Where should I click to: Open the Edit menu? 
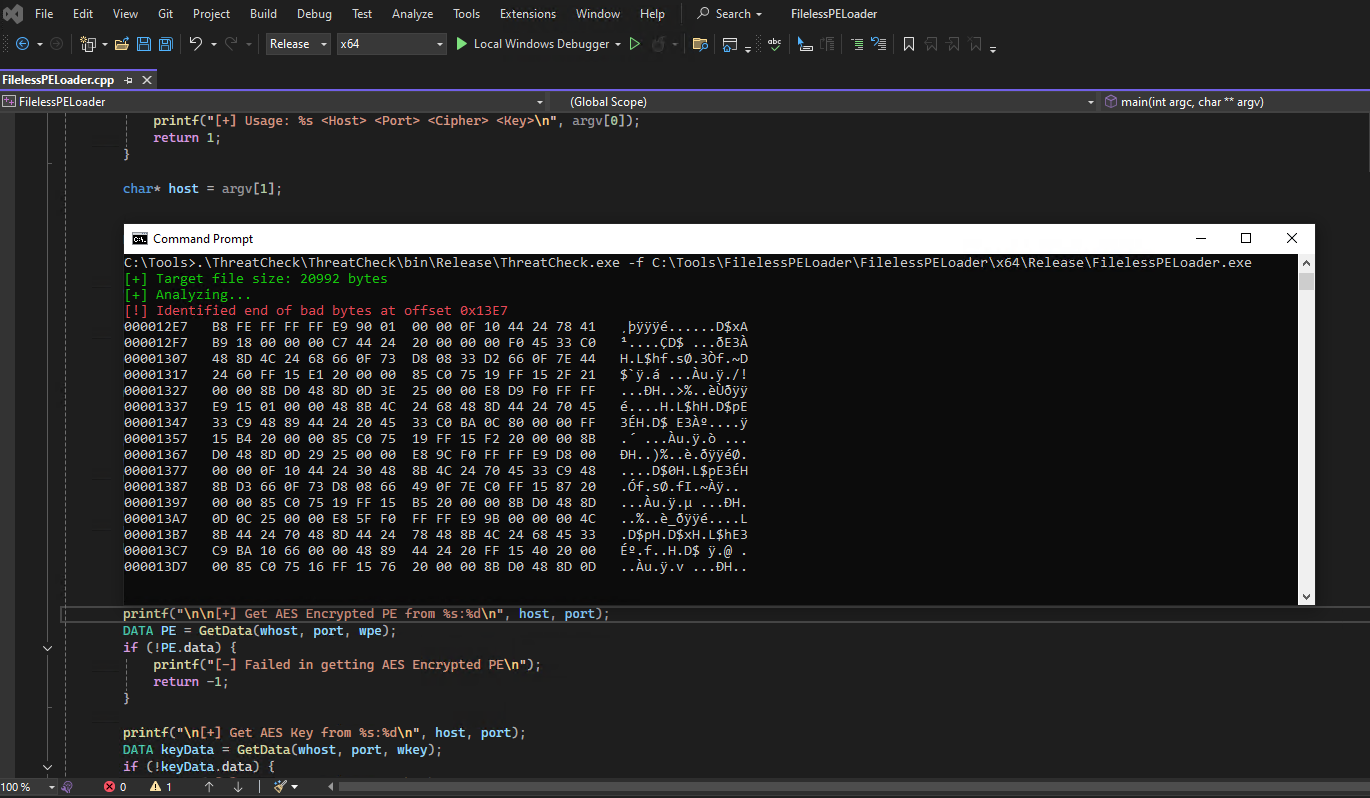pos(83,14)
